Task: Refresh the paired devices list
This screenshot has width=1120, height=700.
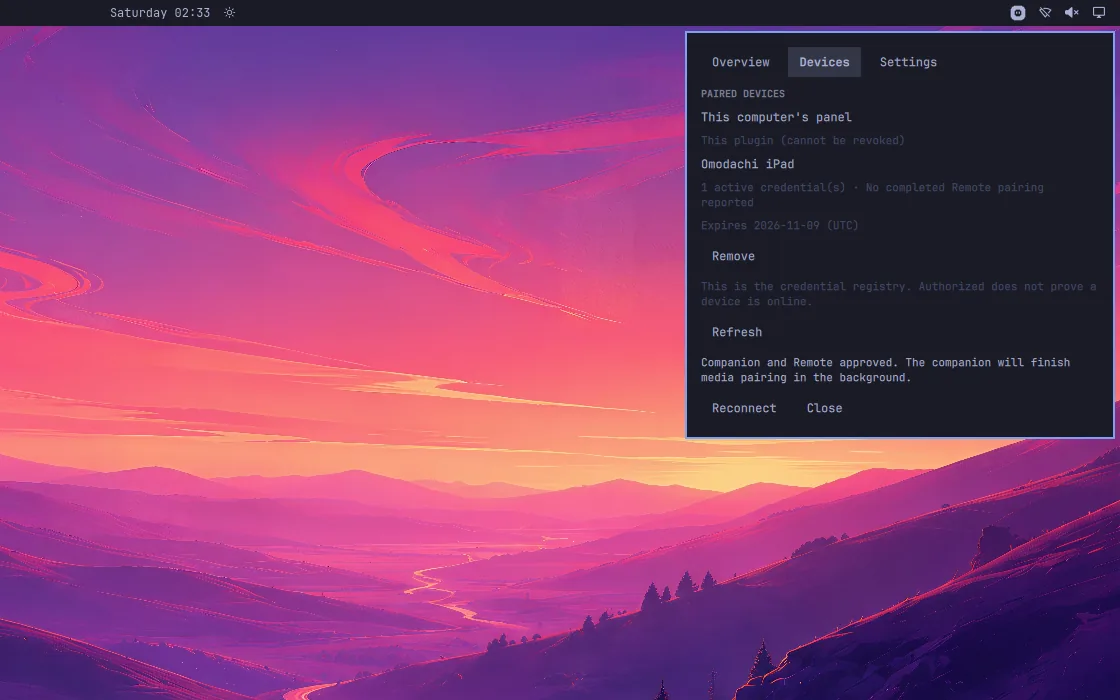Action: pyautogui.click(x=736, y=332)
